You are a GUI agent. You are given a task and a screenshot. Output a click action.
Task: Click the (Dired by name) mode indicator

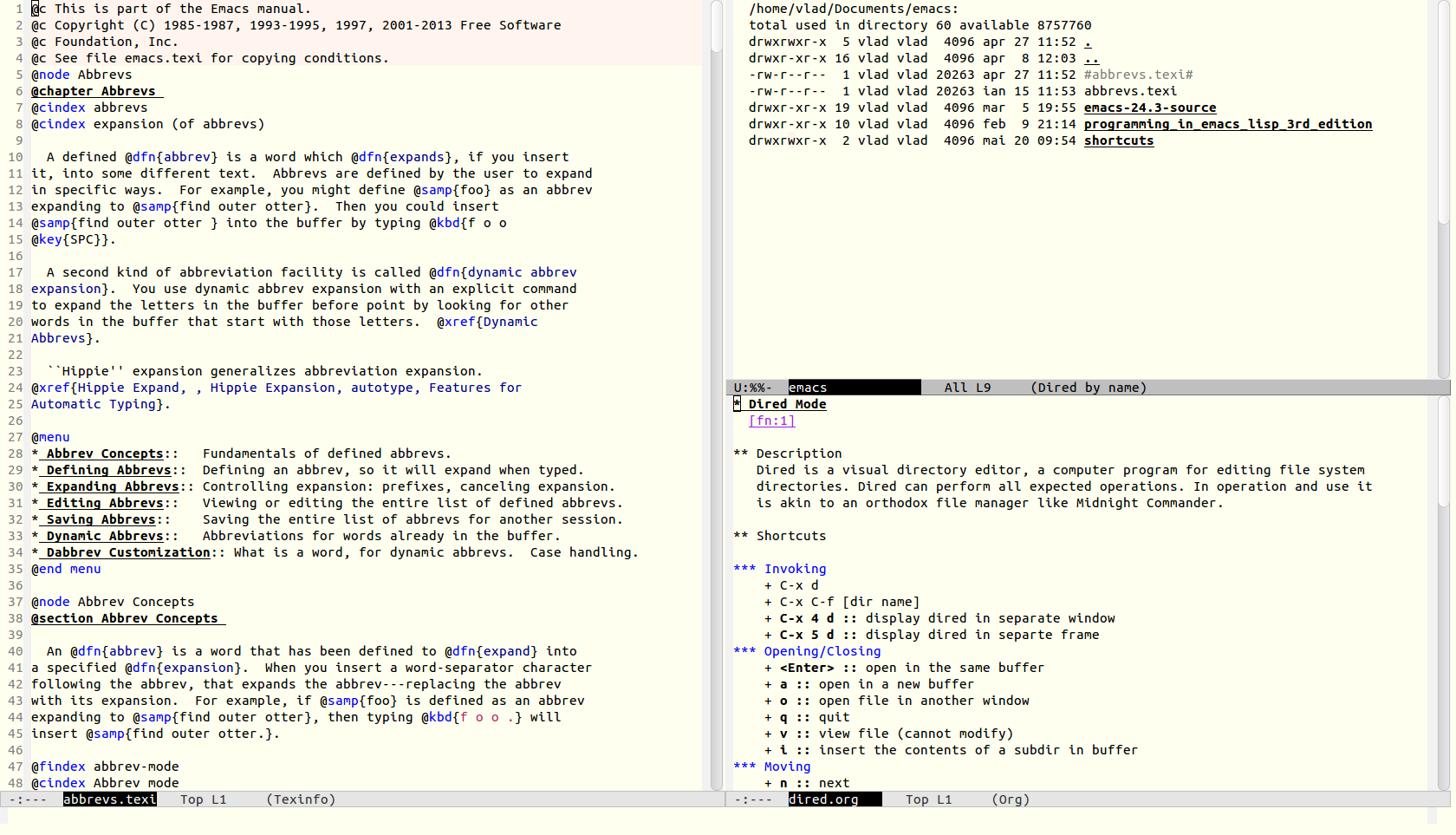click(x=1089, y=388)
